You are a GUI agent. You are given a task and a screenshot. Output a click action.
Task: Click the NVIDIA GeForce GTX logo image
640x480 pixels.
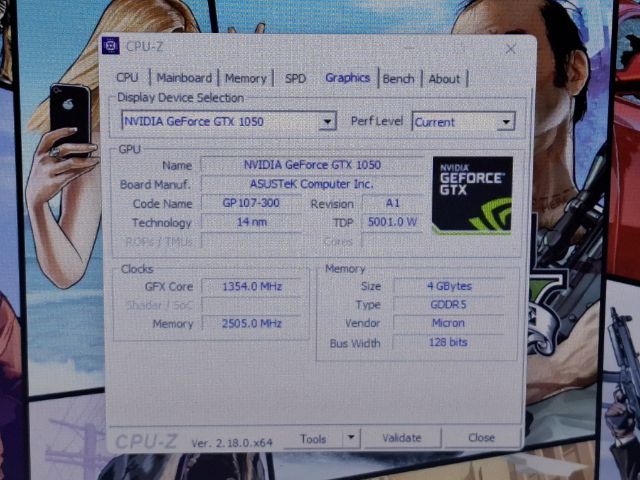tap(472, 196)
